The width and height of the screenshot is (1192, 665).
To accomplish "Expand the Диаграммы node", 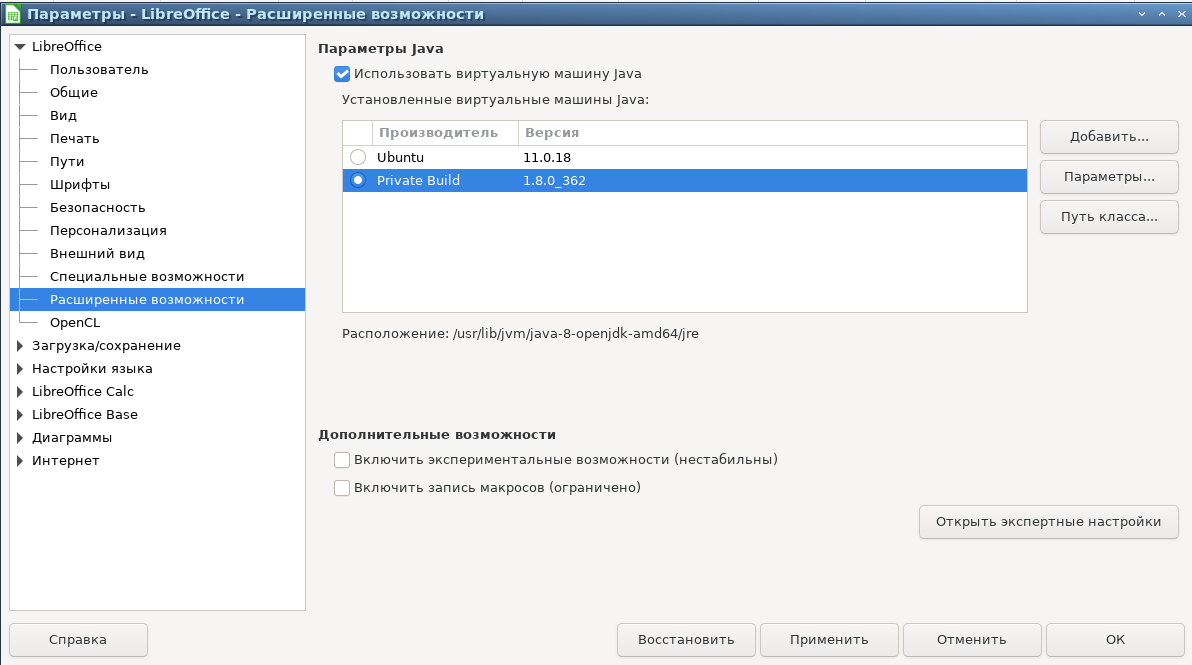I will coord(21,438).
